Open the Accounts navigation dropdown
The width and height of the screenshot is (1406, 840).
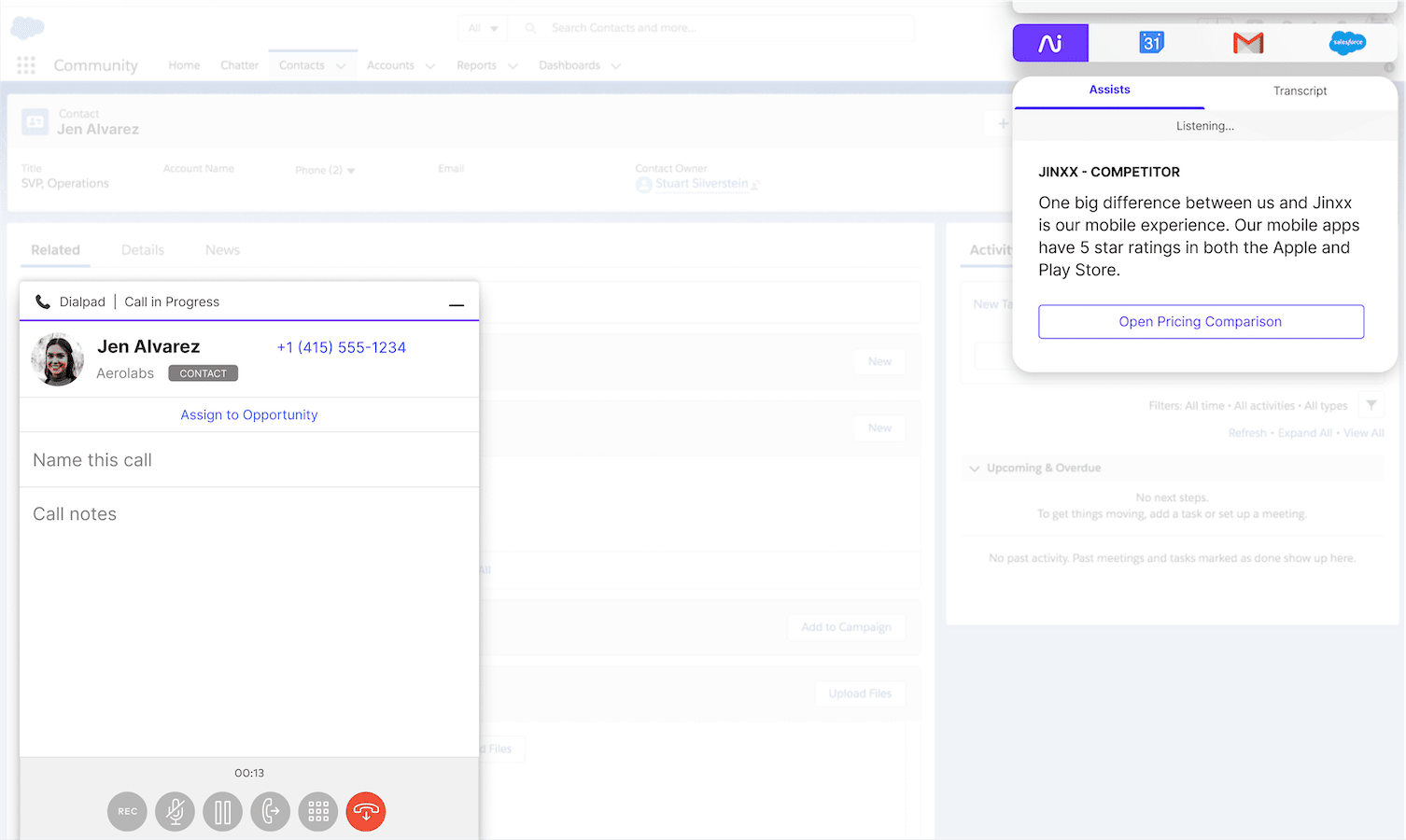(430, 65)
